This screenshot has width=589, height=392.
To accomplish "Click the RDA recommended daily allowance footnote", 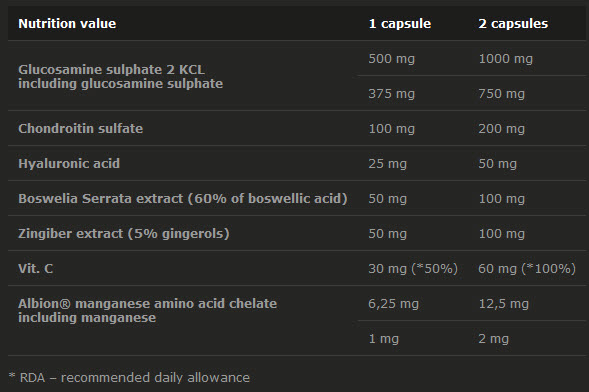I will (129, 377).
